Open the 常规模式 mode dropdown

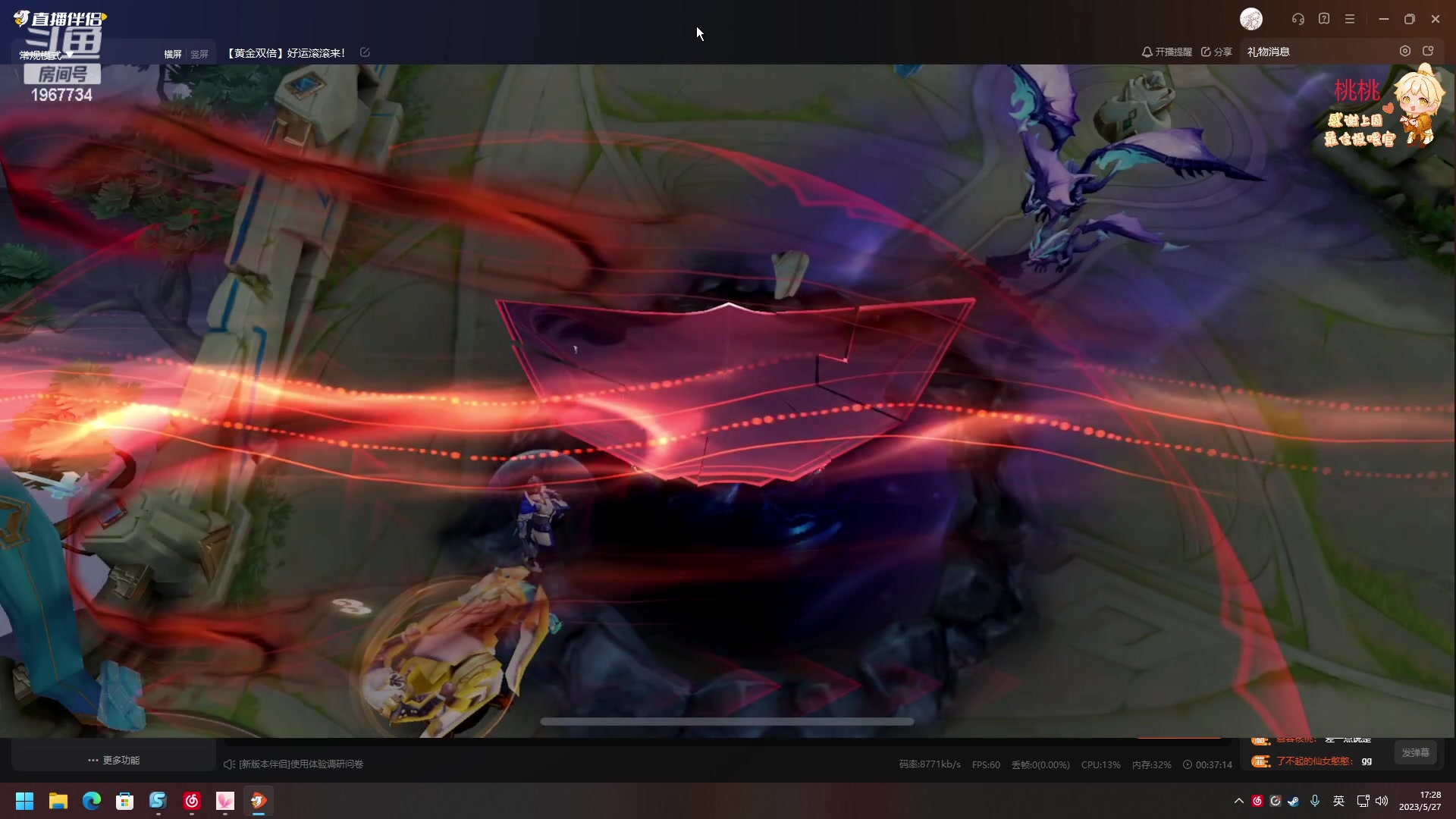click(x=45, y=55)
